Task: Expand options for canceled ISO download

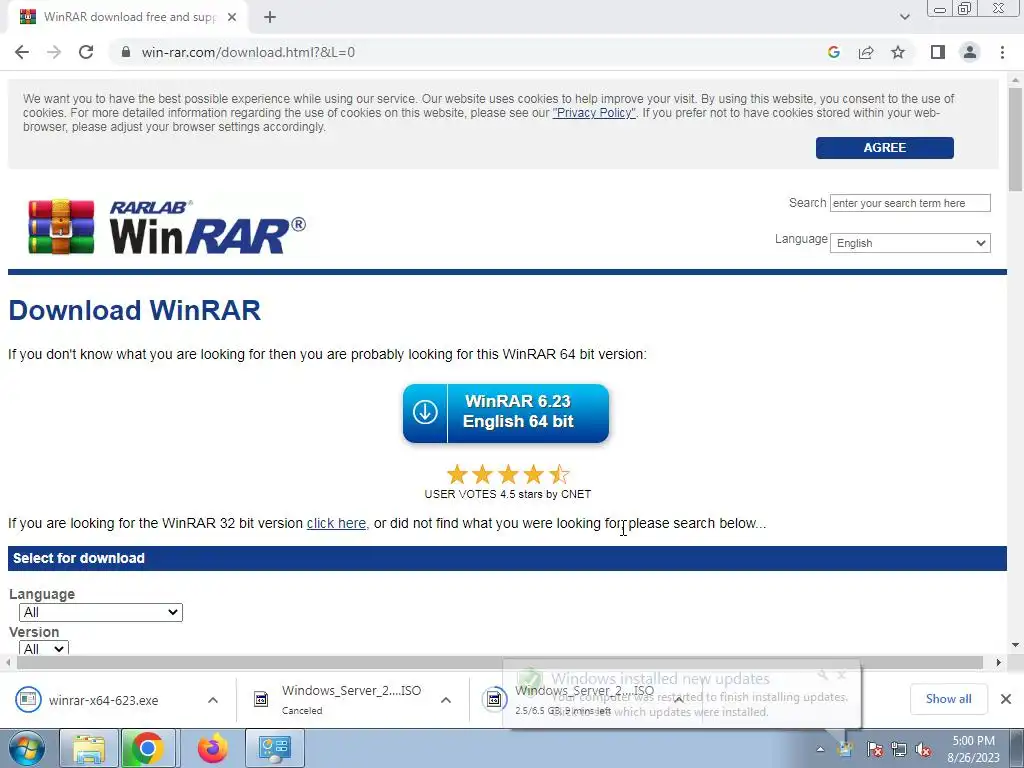Action: pos(446,700)
